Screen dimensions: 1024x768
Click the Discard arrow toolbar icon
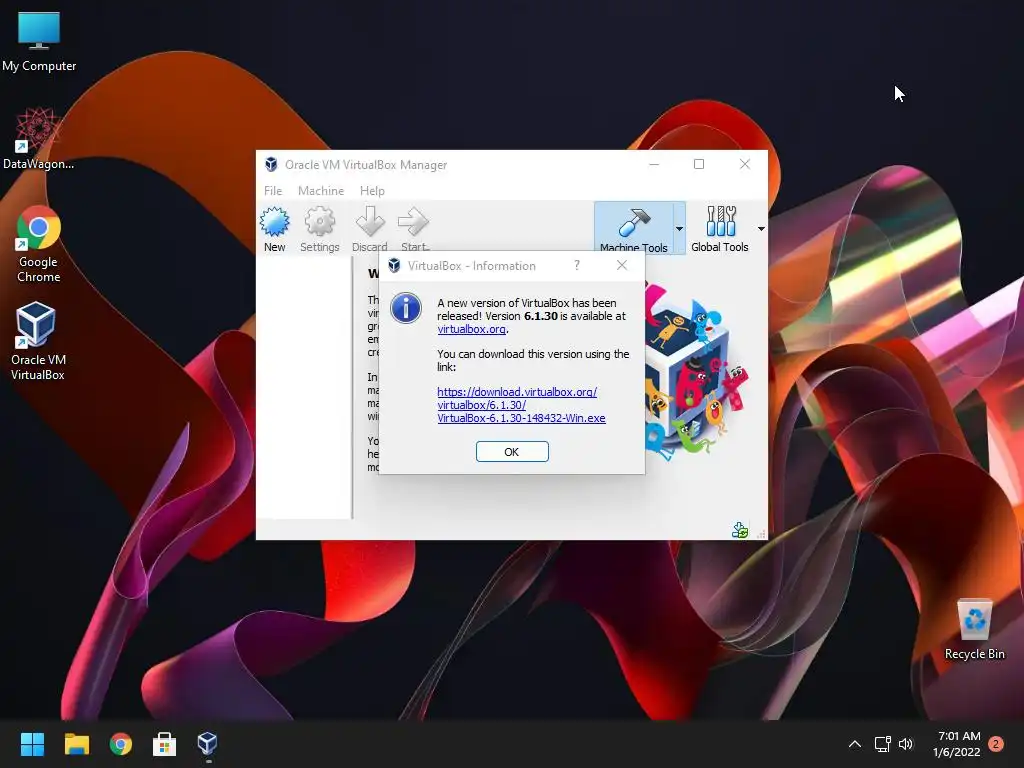pos(370,229)
